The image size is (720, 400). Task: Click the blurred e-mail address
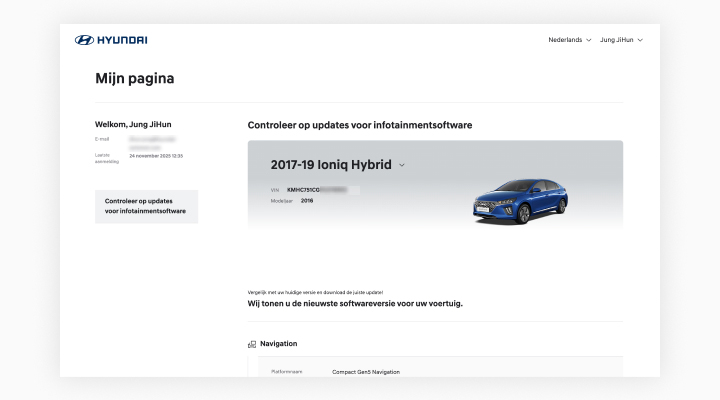pos(152,142)
